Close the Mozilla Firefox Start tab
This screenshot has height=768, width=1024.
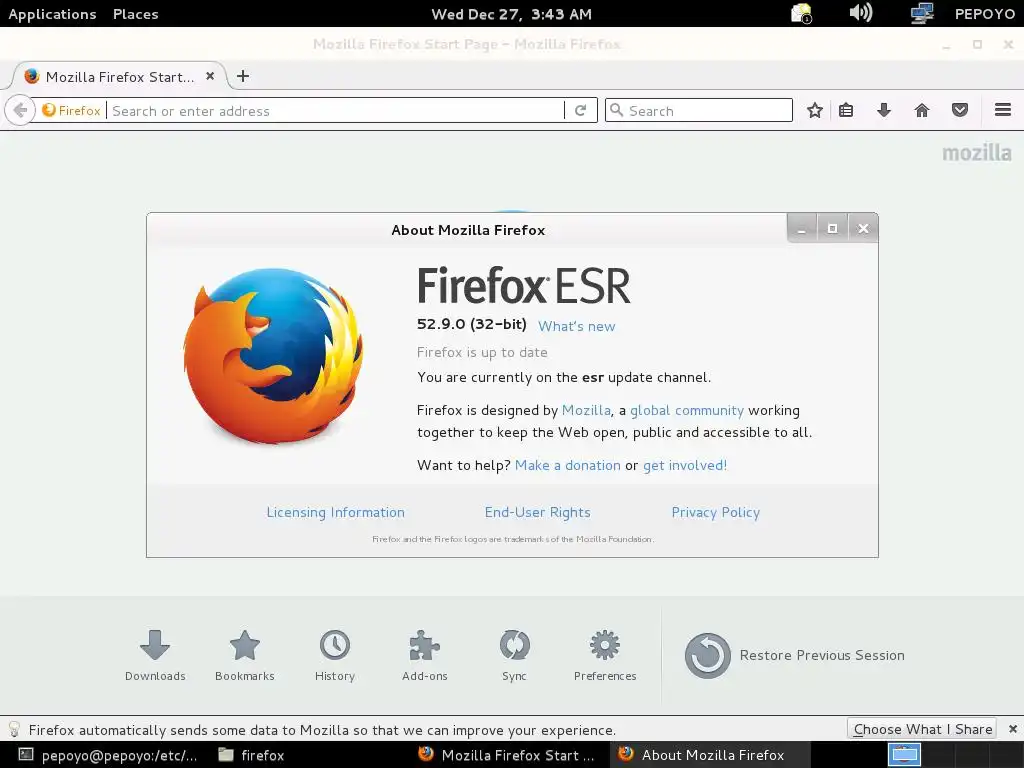[210, 76]
